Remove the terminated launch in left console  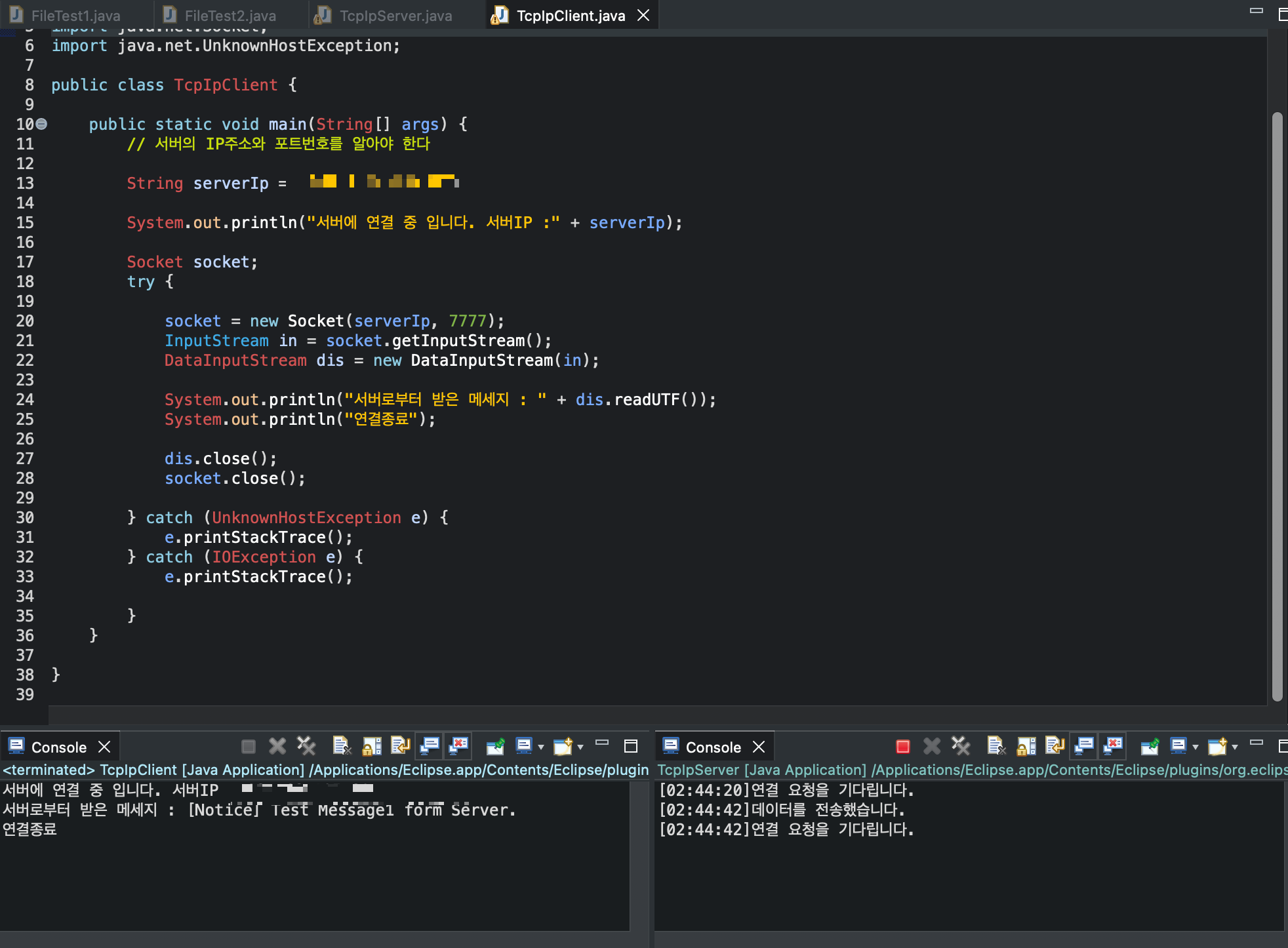[x=277, y=746]
